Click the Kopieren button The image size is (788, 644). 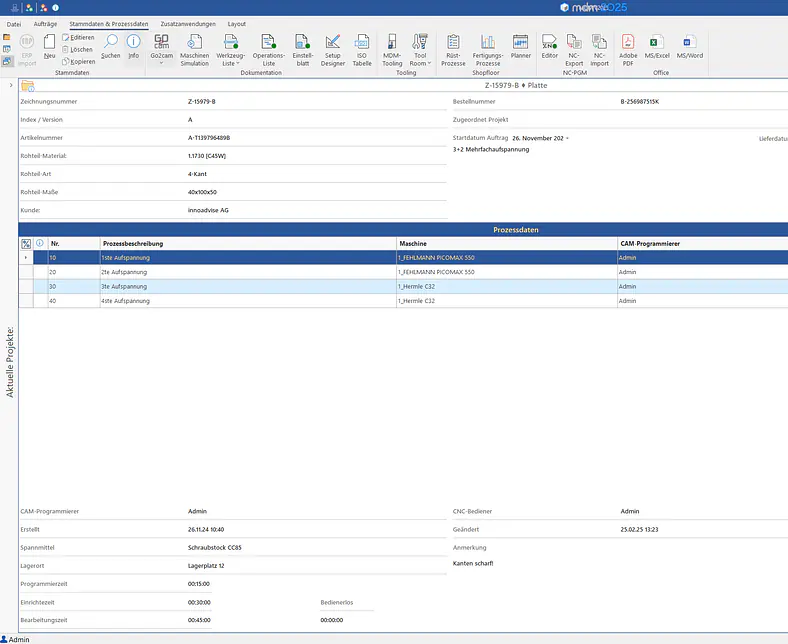point(78,61)
